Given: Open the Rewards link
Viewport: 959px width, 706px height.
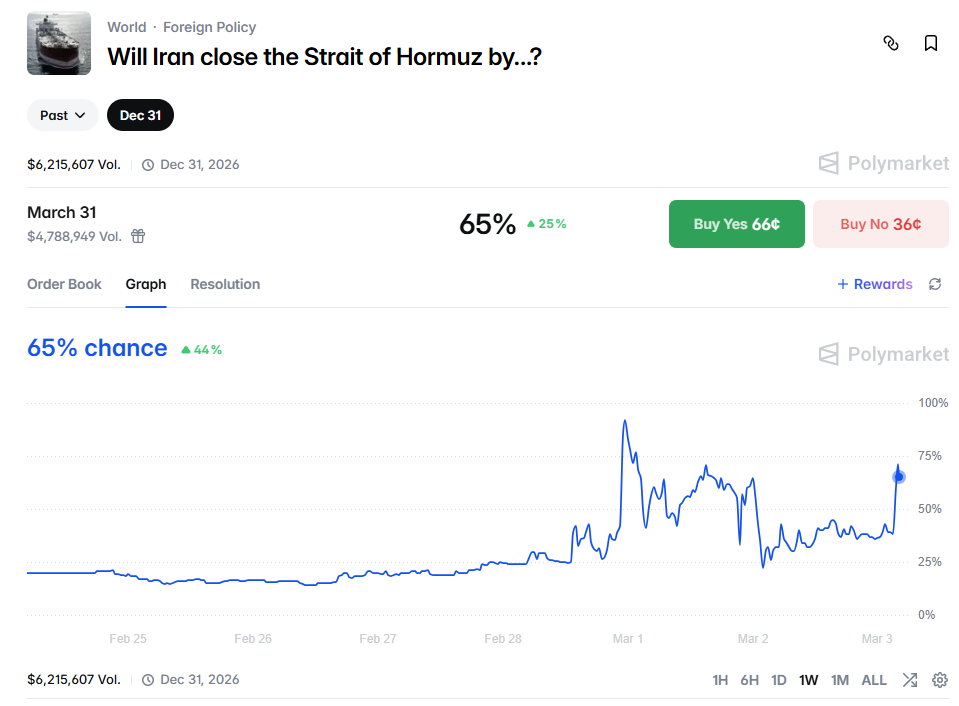Looking at the screenshot, I should coord(875,284).
